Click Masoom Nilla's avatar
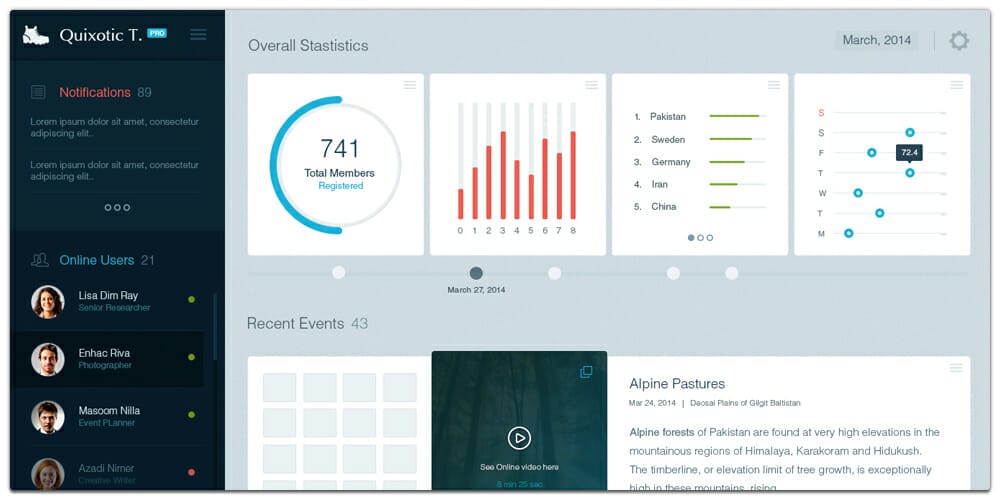 48,417
